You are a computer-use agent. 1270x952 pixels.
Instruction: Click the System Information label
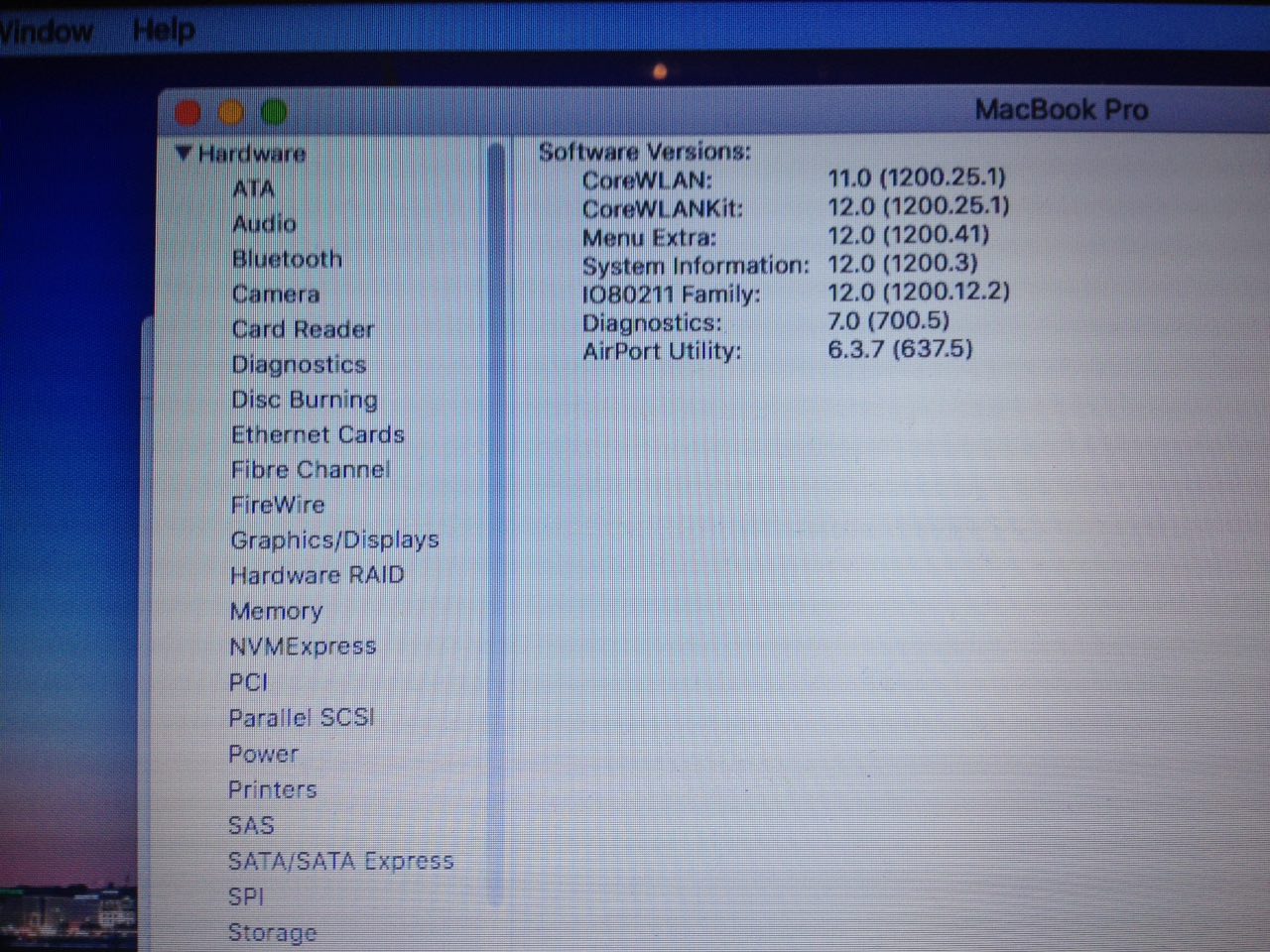coord(696,267)
